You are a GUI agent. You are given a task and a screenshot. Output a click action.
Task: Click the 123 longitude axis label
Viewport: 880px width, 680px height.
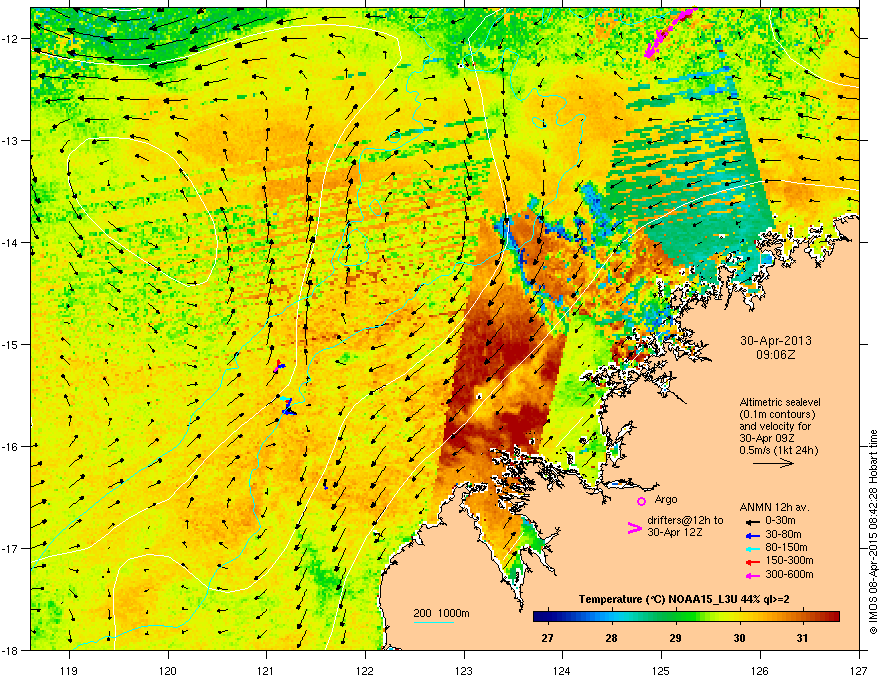(x=464, y=670)
